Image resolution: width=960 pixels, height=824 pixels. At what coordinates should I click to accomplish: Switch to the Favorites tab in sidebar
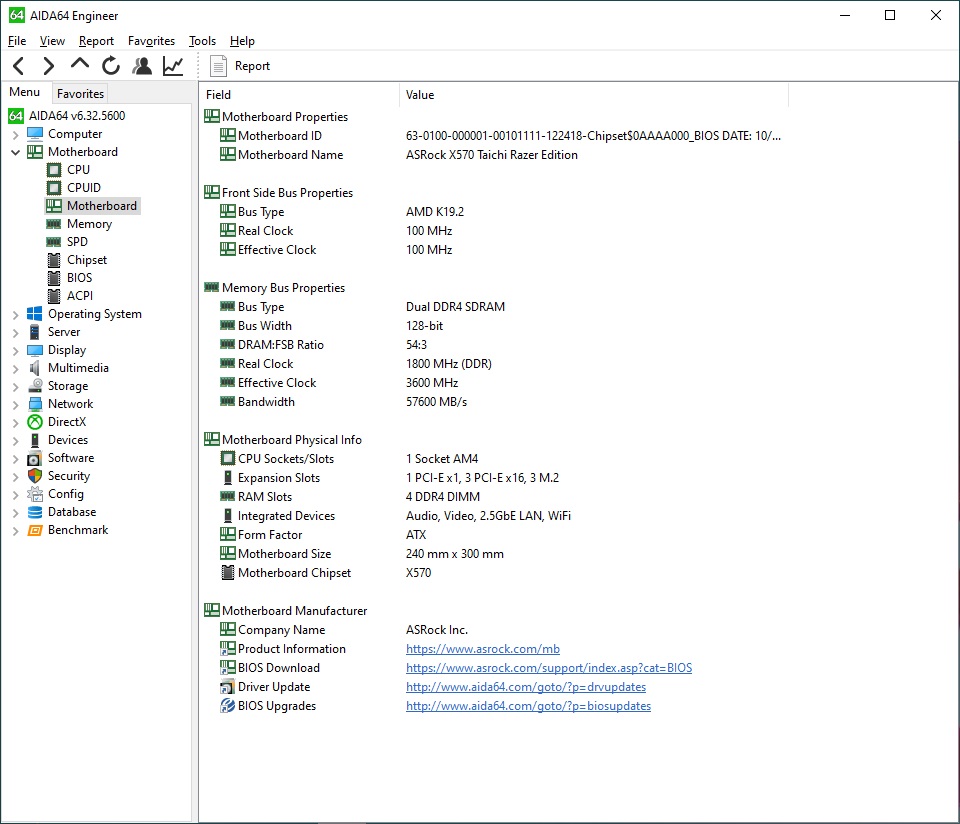[80, 94]
